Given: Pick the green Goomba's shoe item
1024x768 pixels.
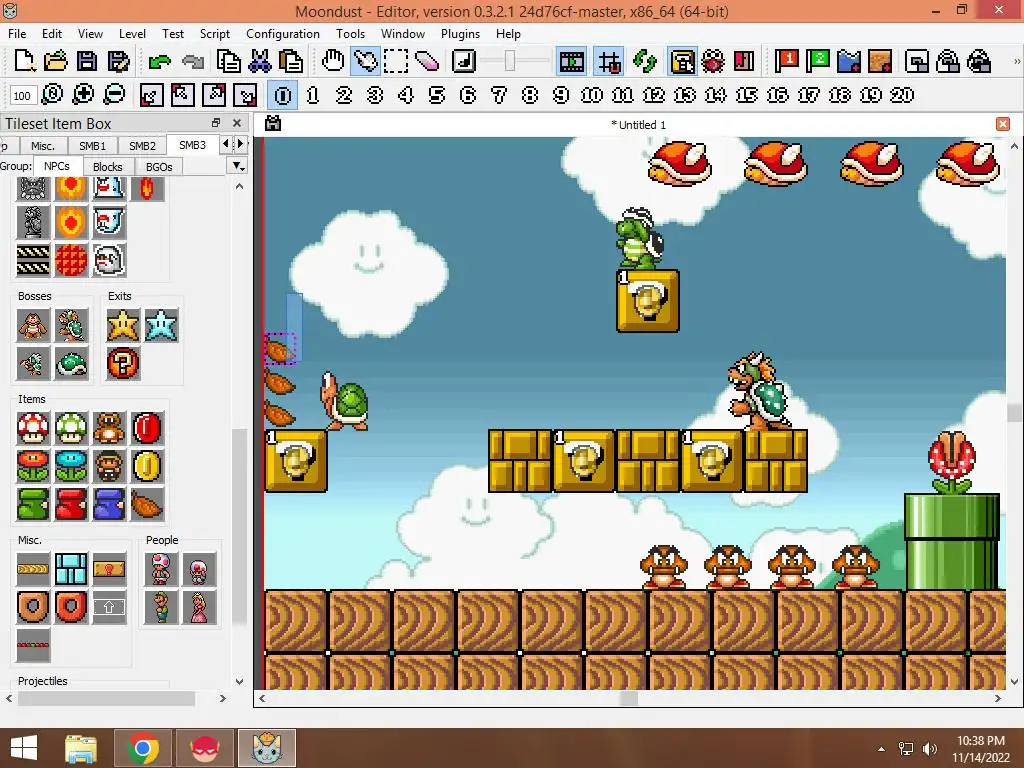Looking at the screenshot, I should [x=33, y=504].
